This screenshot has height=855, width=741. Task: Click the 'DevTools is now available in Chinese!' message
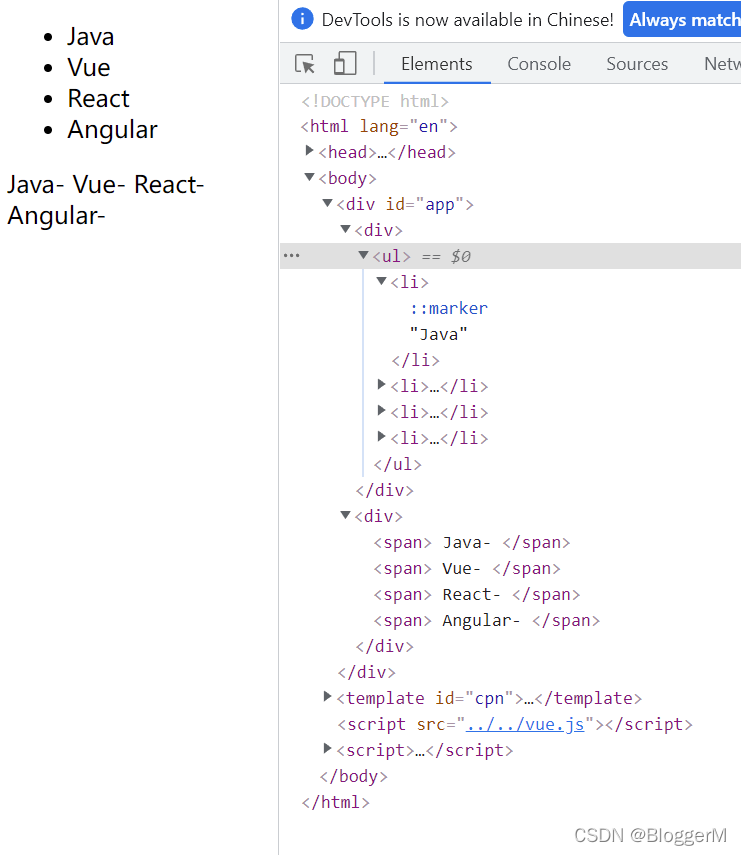(467, 20)
